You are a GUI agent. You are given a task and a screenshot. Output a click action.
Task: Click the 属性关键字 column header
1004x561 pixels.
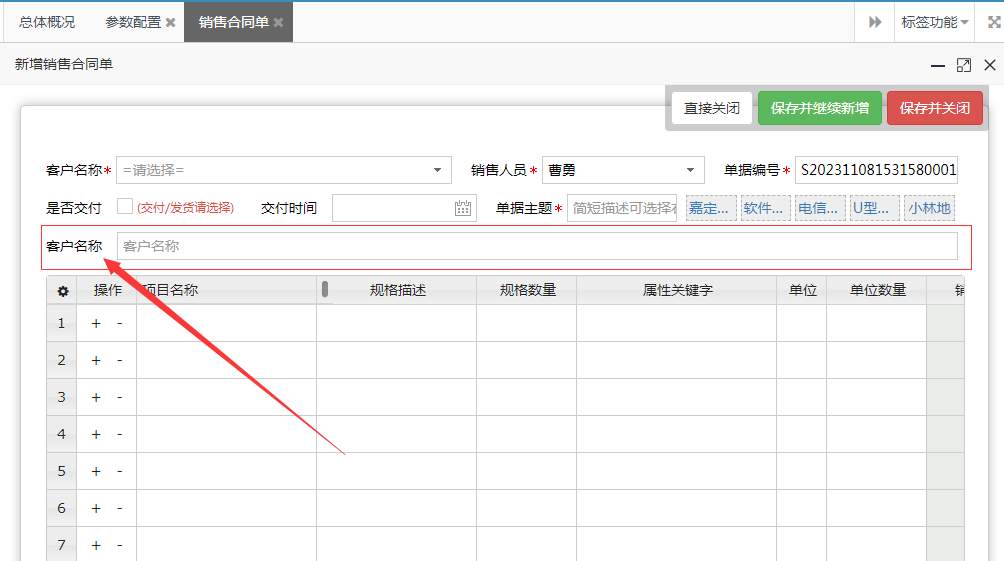click(677, 291)
